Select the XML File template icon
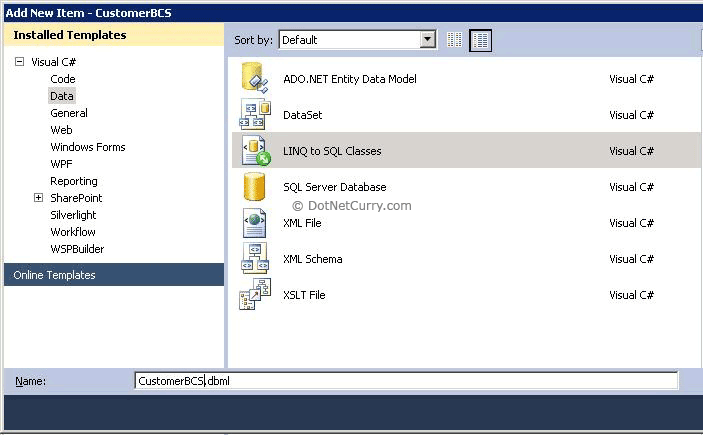Image resolution: width=703 pixels, height=435 pixels. click(254, 223)
